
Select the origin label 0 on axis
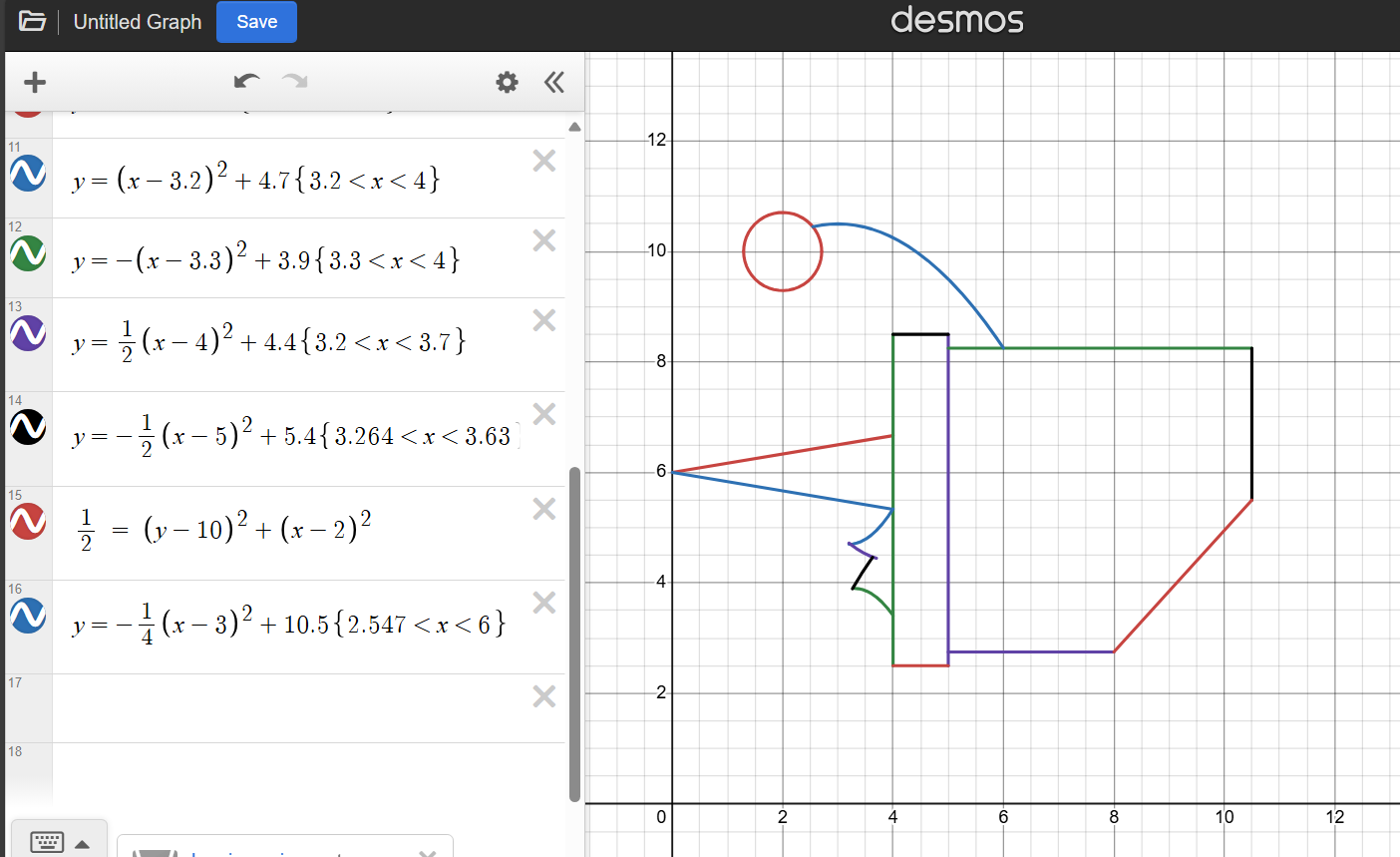pos(661,817)
